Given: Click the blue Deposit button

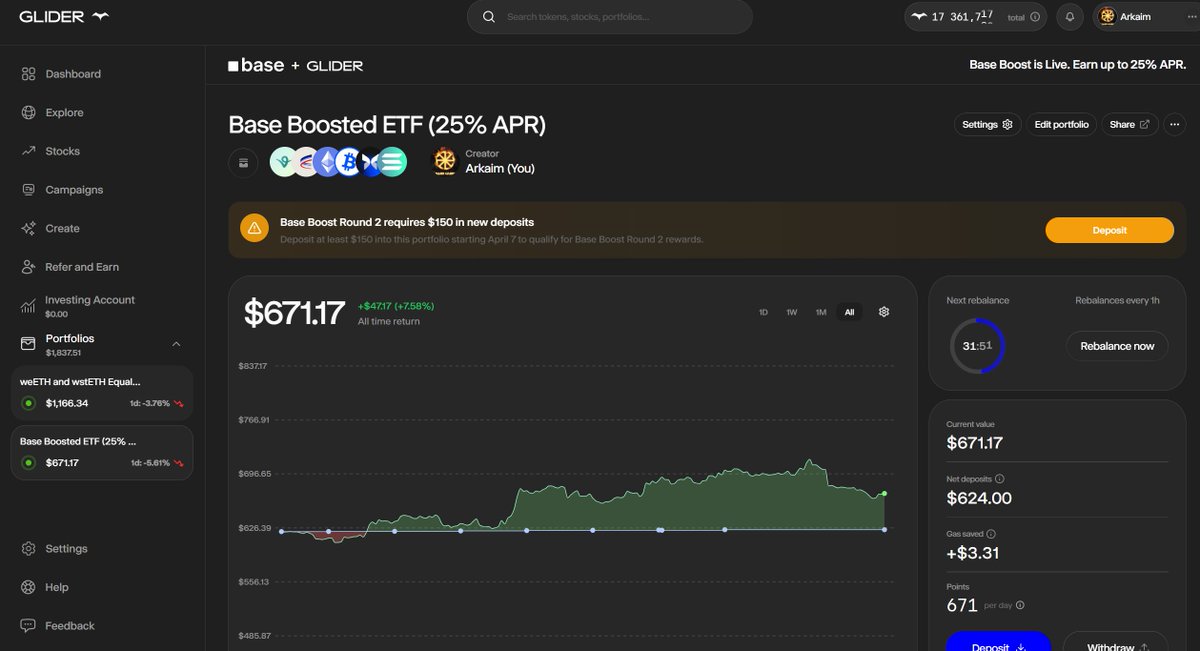Looking at the screenshot, I should pyautogui.click(x=998, y=641).
